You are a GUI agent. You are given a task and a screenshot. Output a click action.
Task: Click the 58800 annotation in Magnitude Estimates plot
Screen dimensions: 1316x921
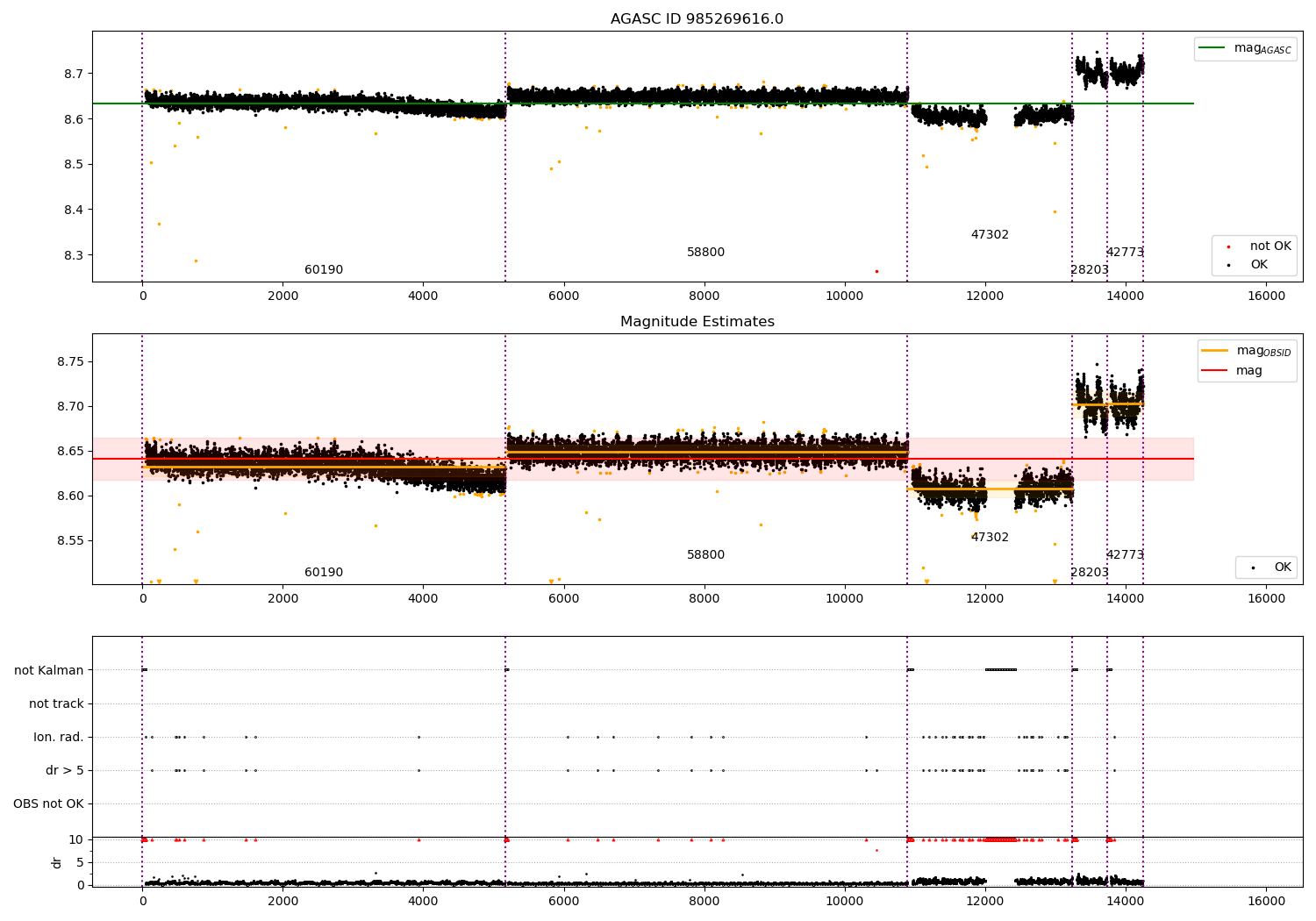pyautogui.click(x=705, y=555)
